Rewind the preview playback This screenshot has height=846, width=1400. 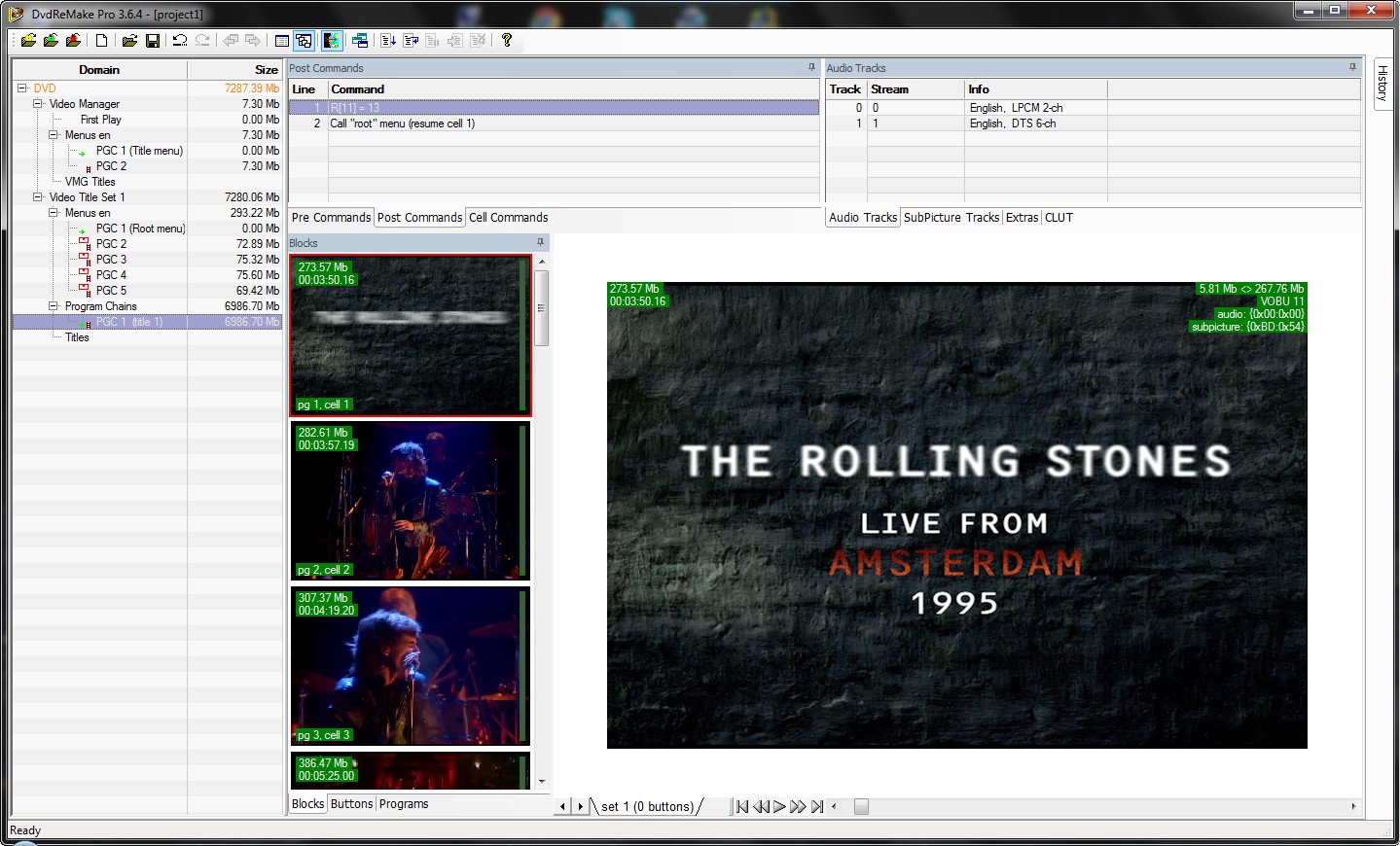click(x=761, y=806)
